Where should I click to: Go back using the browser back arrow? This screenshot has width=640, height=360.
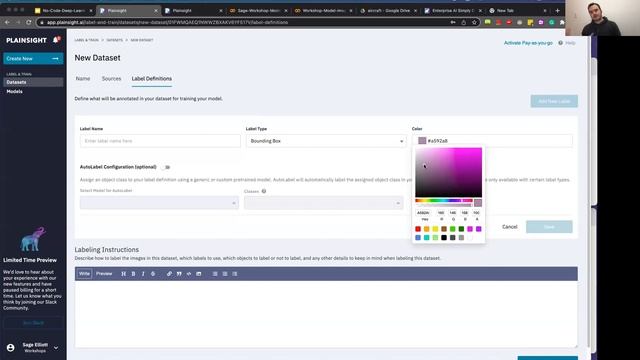(7, 22)
